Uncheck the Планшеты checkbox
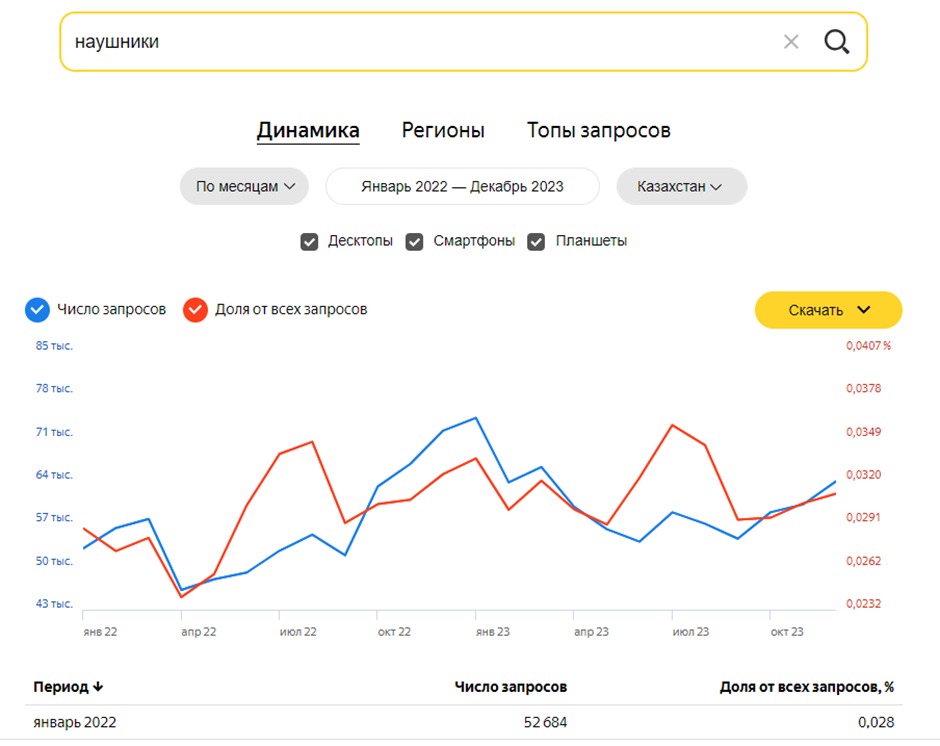 [536, 242]
